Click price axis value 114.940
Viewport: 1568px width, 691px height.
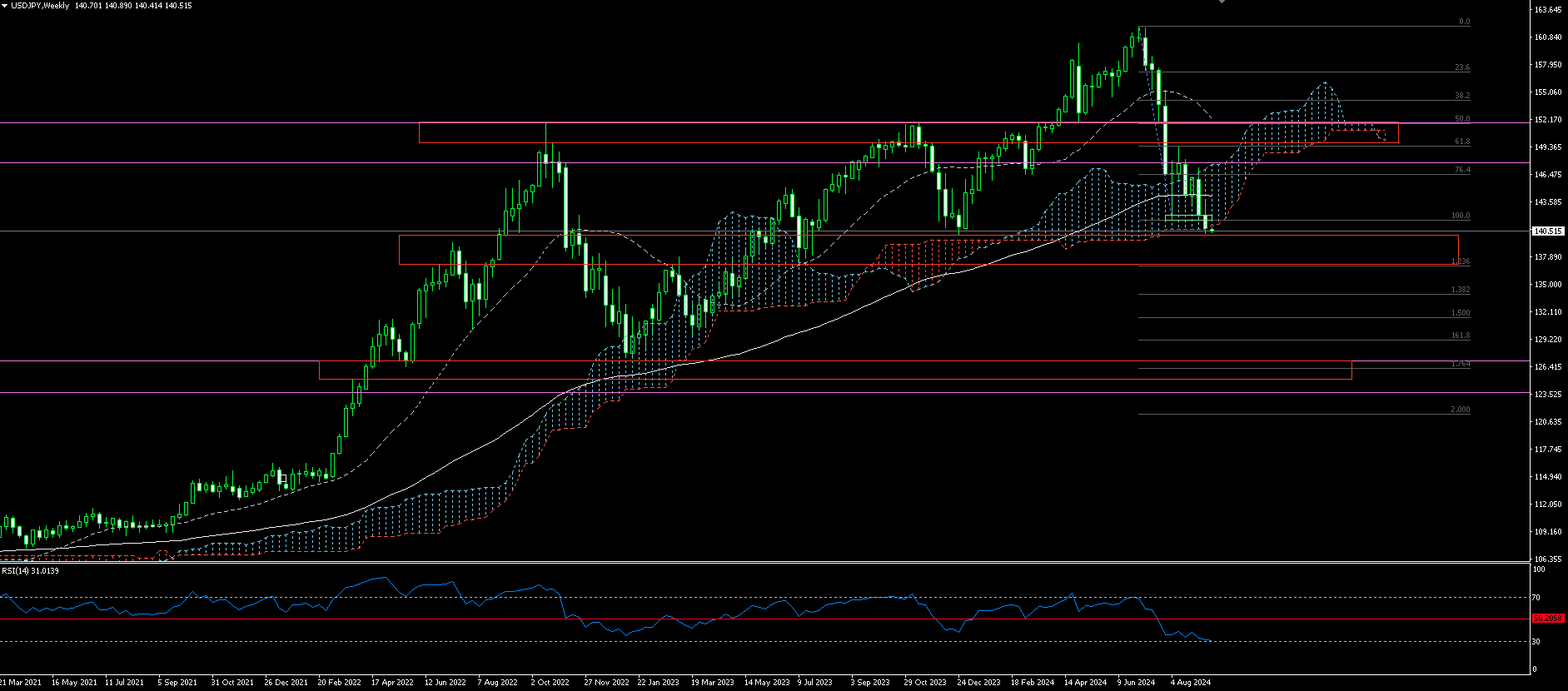coord(1548,477)
